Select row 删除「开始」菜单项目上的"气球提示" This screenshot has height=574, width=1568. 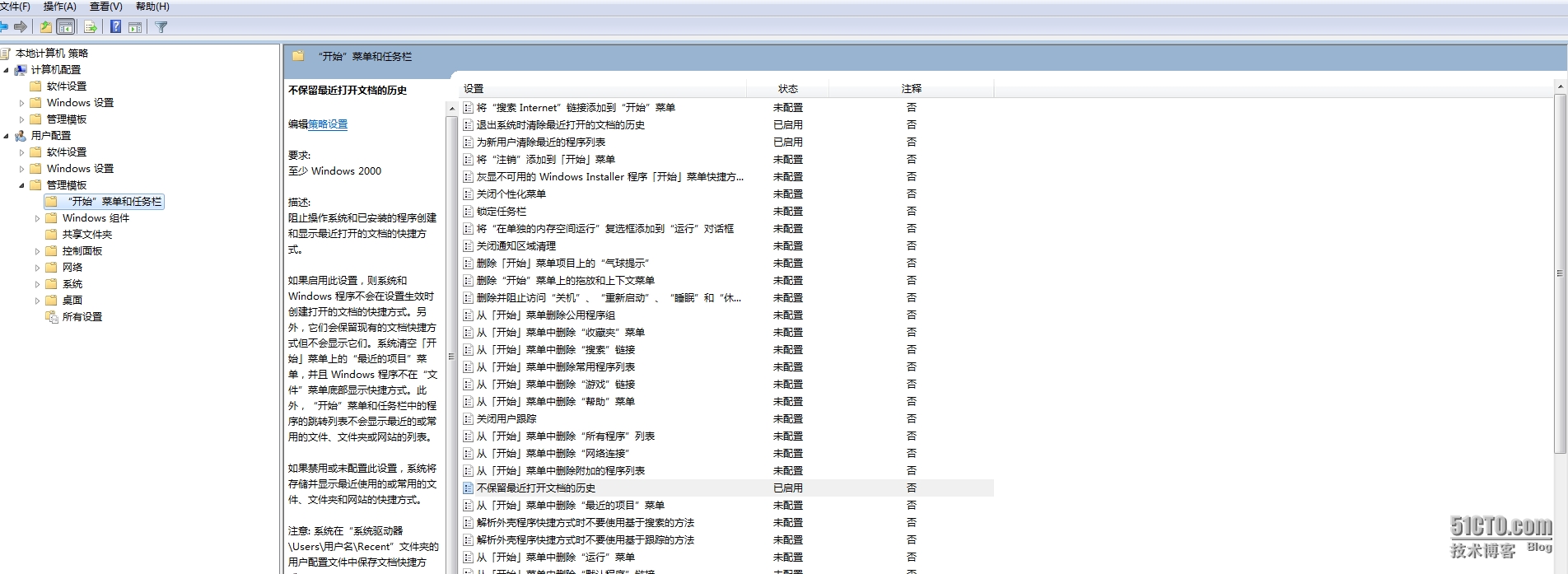[x=726, y=264]
